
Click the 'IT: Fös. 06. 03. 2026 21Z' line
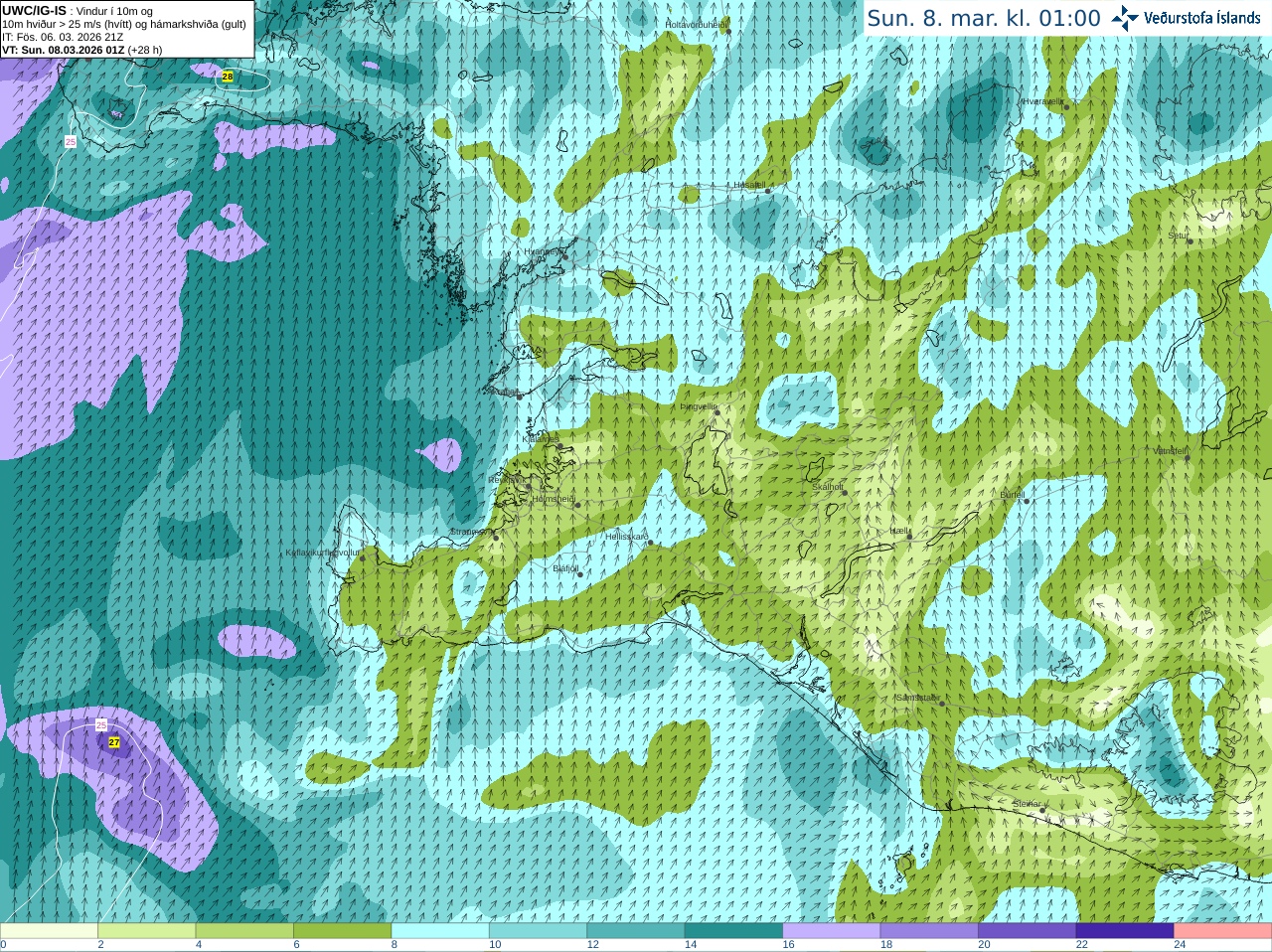tap(63, 37)
